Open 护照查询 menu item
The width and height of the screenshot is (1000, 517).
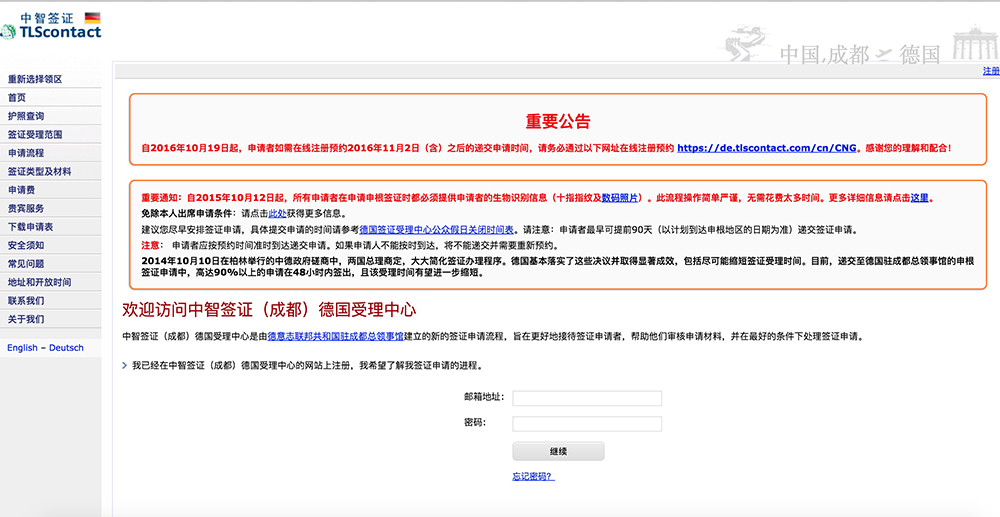click(26, 116)
